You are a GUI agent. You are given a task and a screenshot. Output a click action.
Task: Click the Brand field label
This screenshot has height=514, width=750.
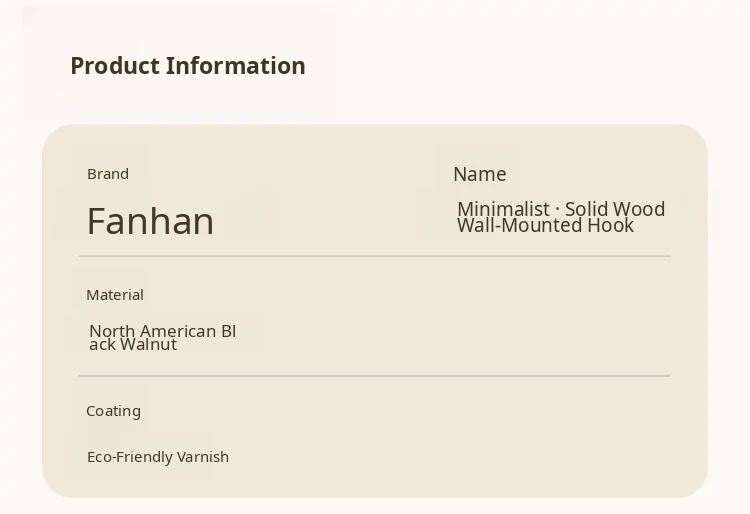(x=108, y=174)
